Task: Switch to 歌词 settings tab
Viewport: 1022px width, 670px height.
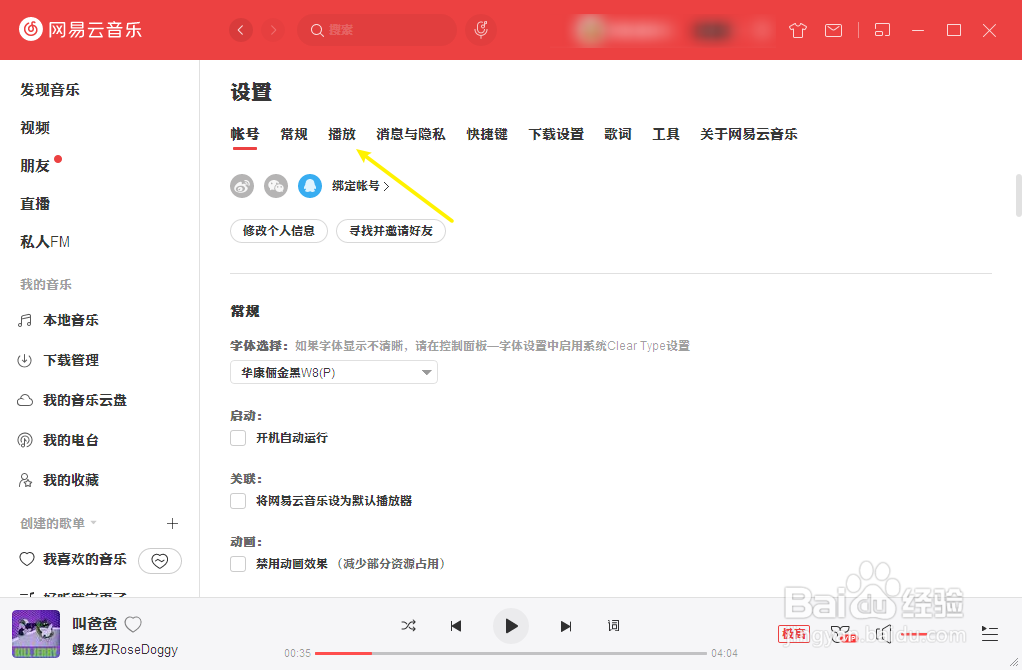Action: (x=618, y=134)
